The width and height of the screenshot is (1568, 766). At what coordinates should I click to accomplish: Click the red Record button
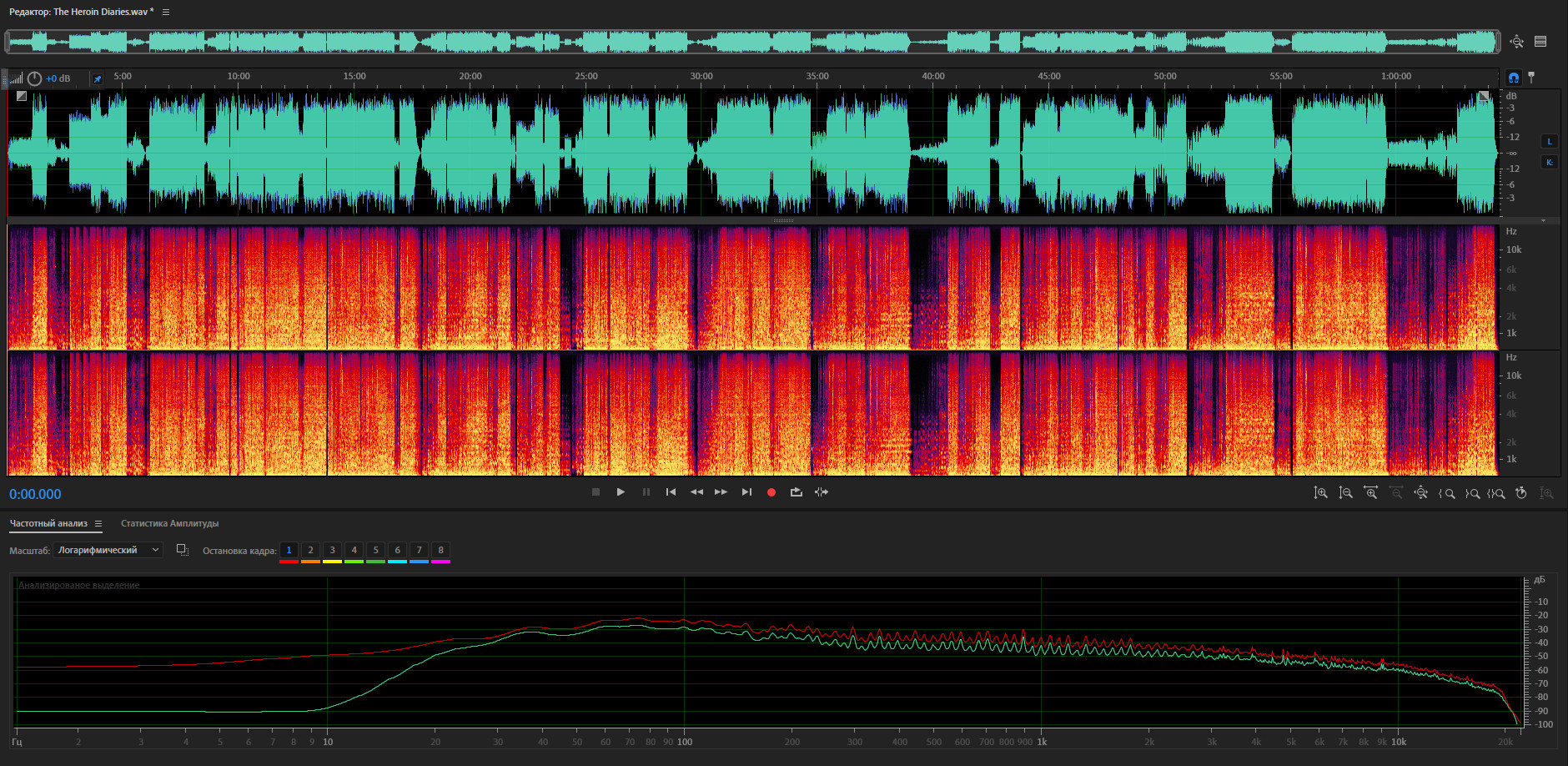coord(771,492)
